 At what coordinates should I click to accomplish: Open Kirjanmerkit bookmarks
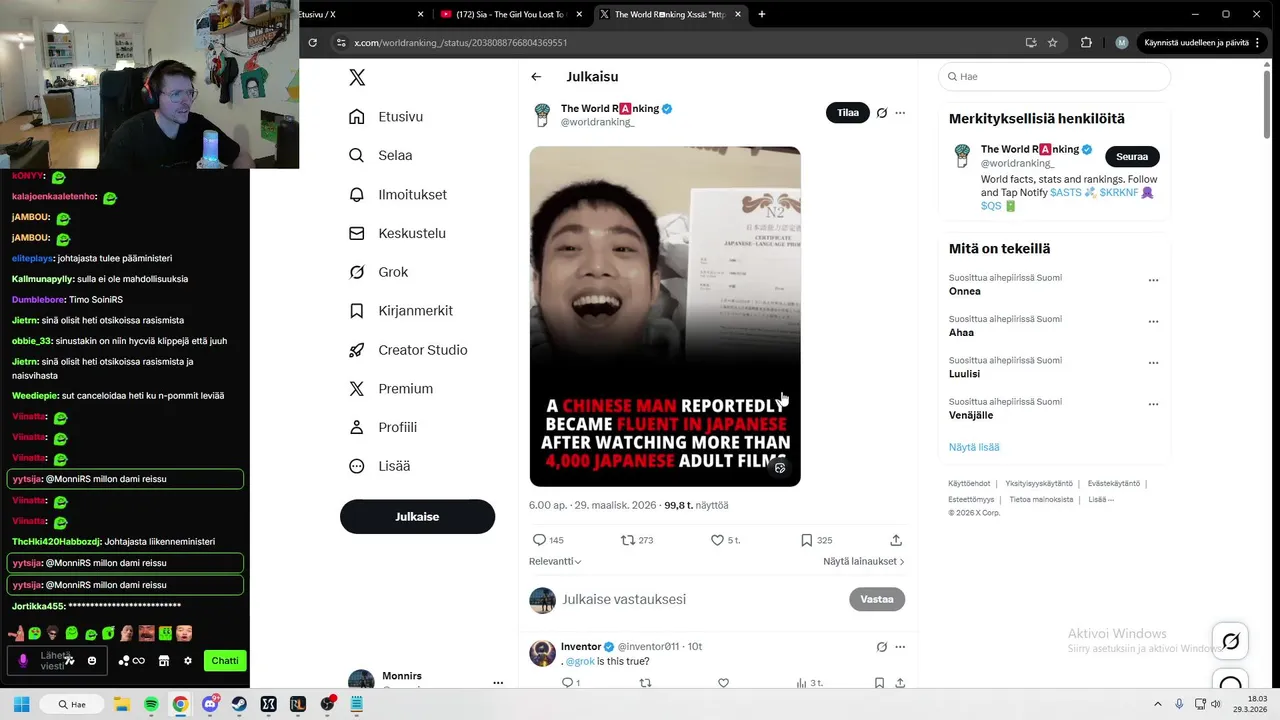(400, 311)
